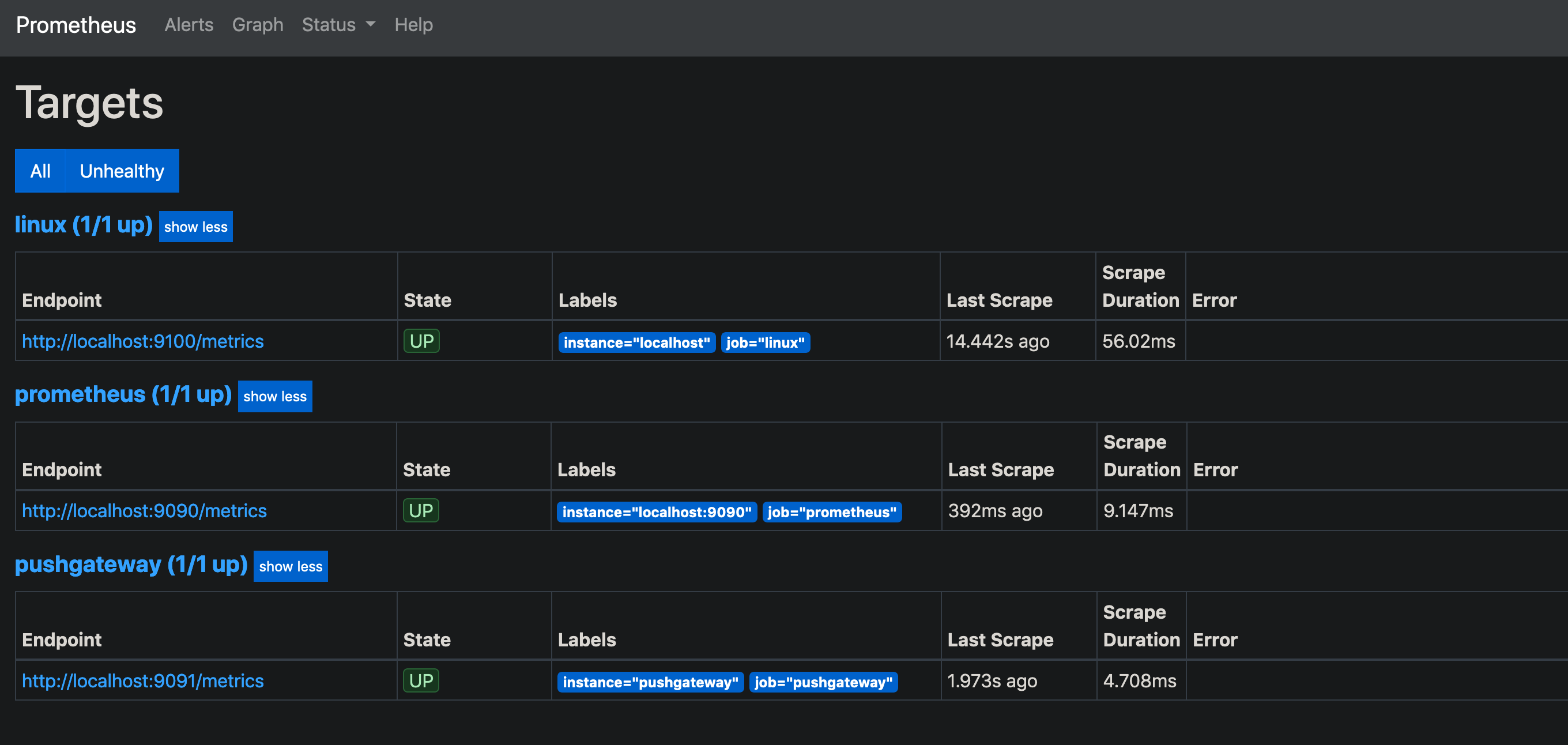This screenshot has height=745, width=1568.
Task: Click the 4.708ms scrape duration value
Action: coord(1140,680)
